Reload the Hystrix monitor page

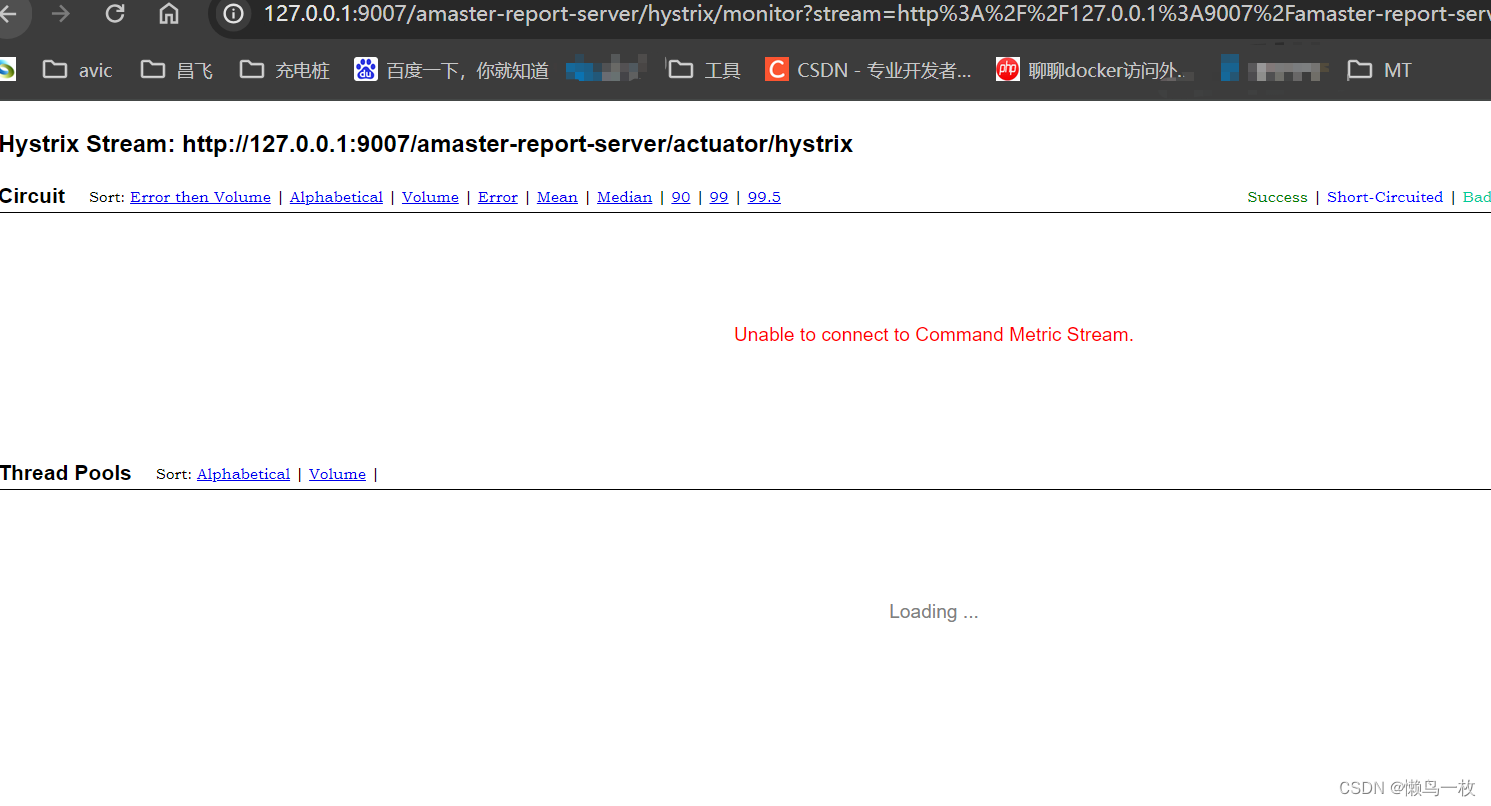tap(114, 14)
